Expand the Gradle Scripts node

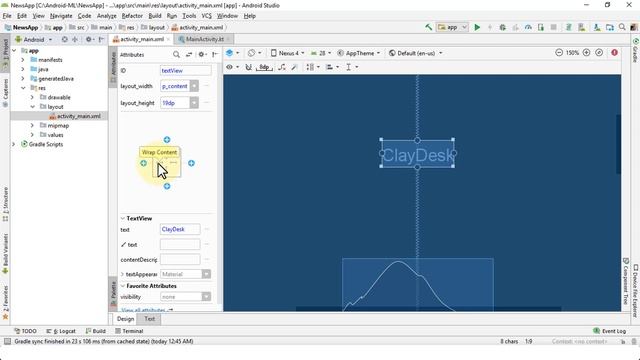pyautogui.click(x=13, y=144)
